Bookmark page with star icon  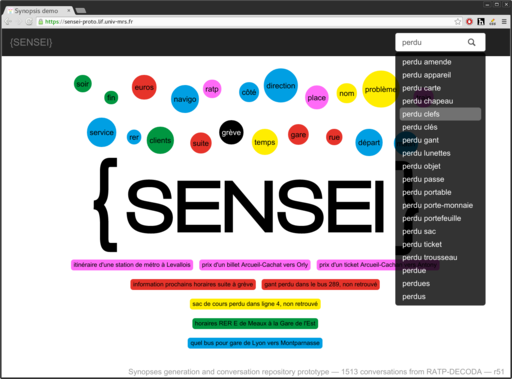coord(458,22)
